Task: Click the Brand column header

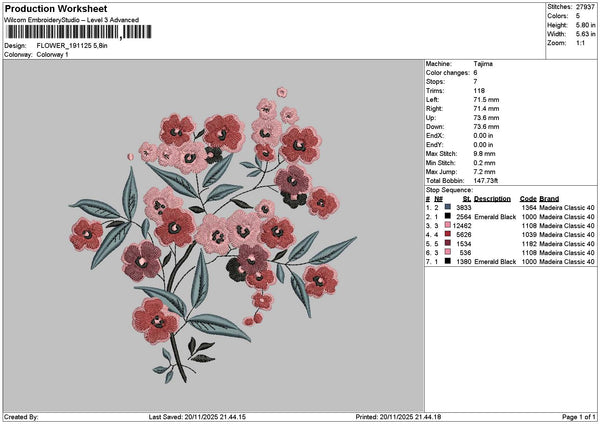Action: (549, 199)
